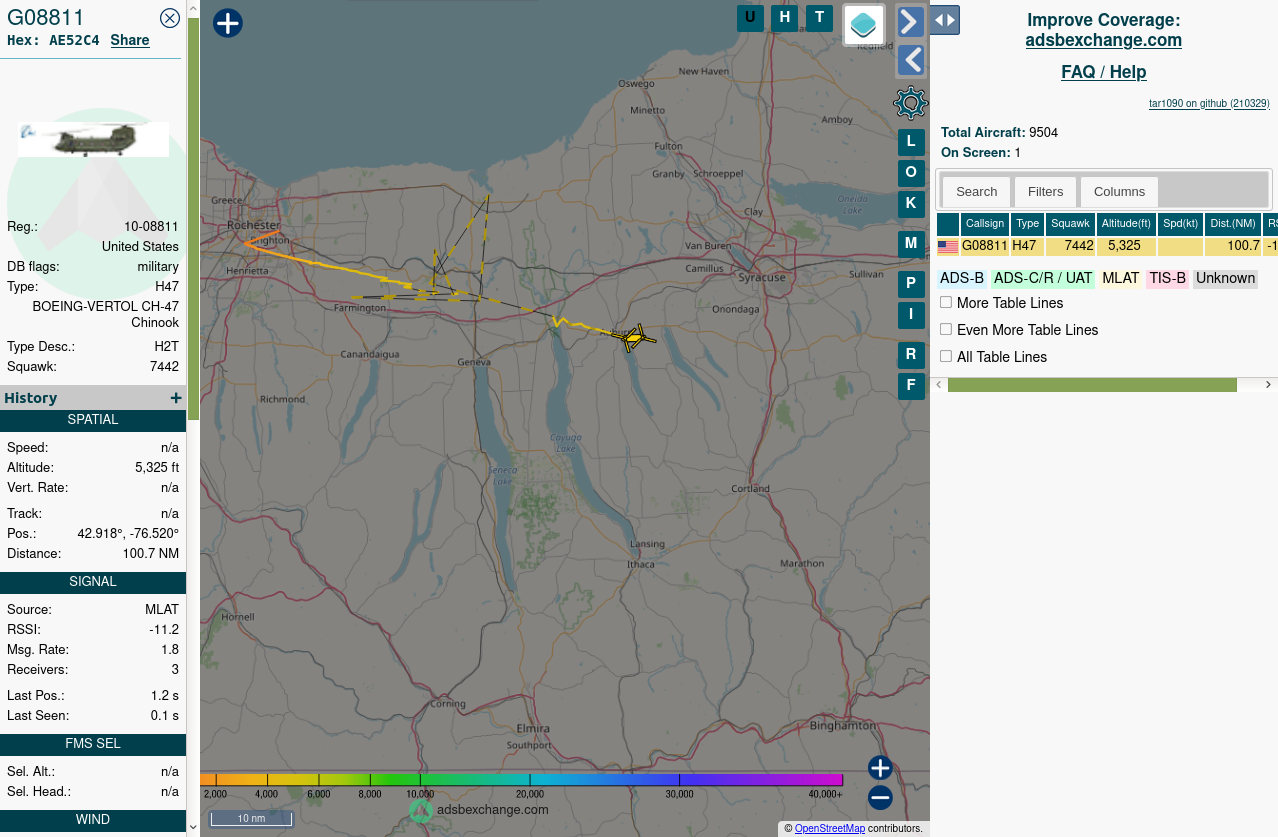Open the FAQ / Help link
The height and width of the screenshot is (837, 1278).
1104,72
